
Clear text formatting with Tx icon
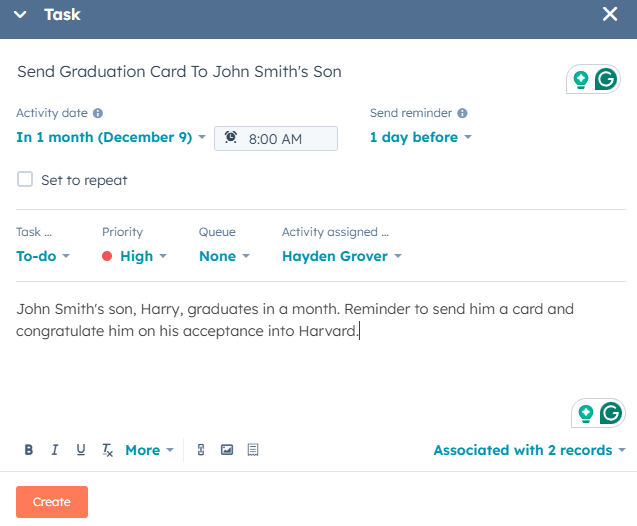107,450
